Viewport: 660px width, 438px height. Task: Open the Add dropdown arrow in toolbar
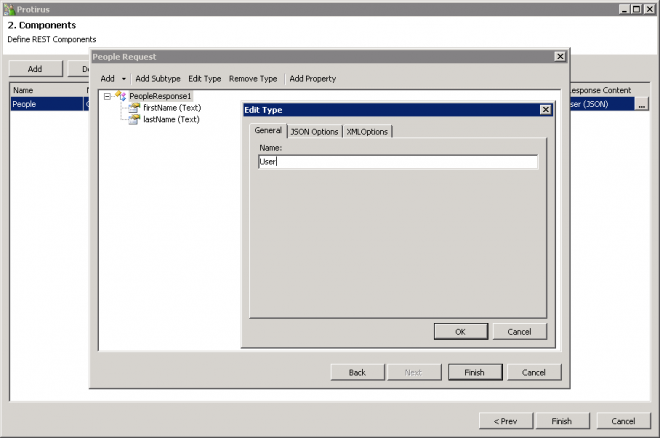tap(124, 79)
